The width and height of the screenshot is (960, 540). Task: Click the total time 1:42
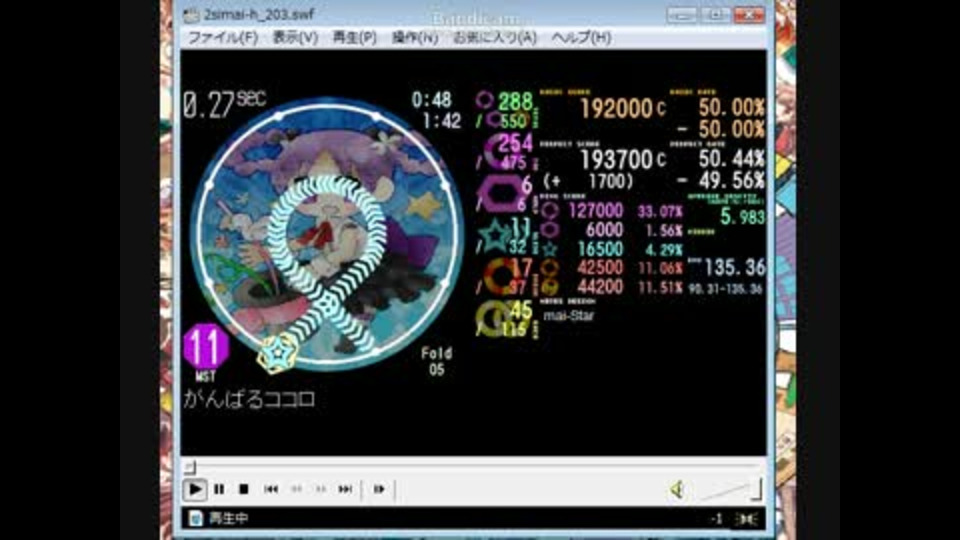tap(442, 121)
